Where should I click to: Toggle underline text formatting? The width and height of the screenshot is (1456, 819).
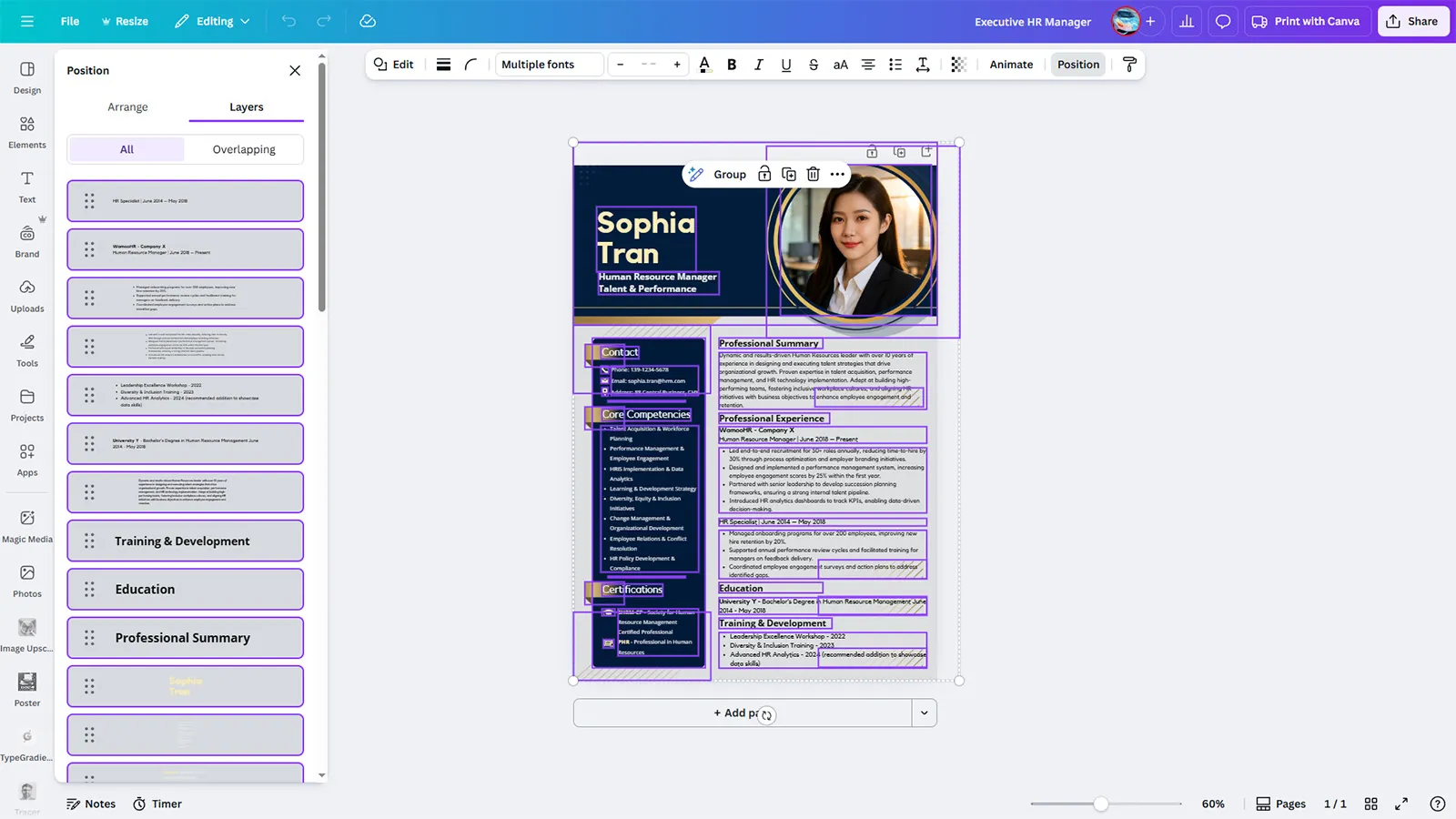(786, 65)
